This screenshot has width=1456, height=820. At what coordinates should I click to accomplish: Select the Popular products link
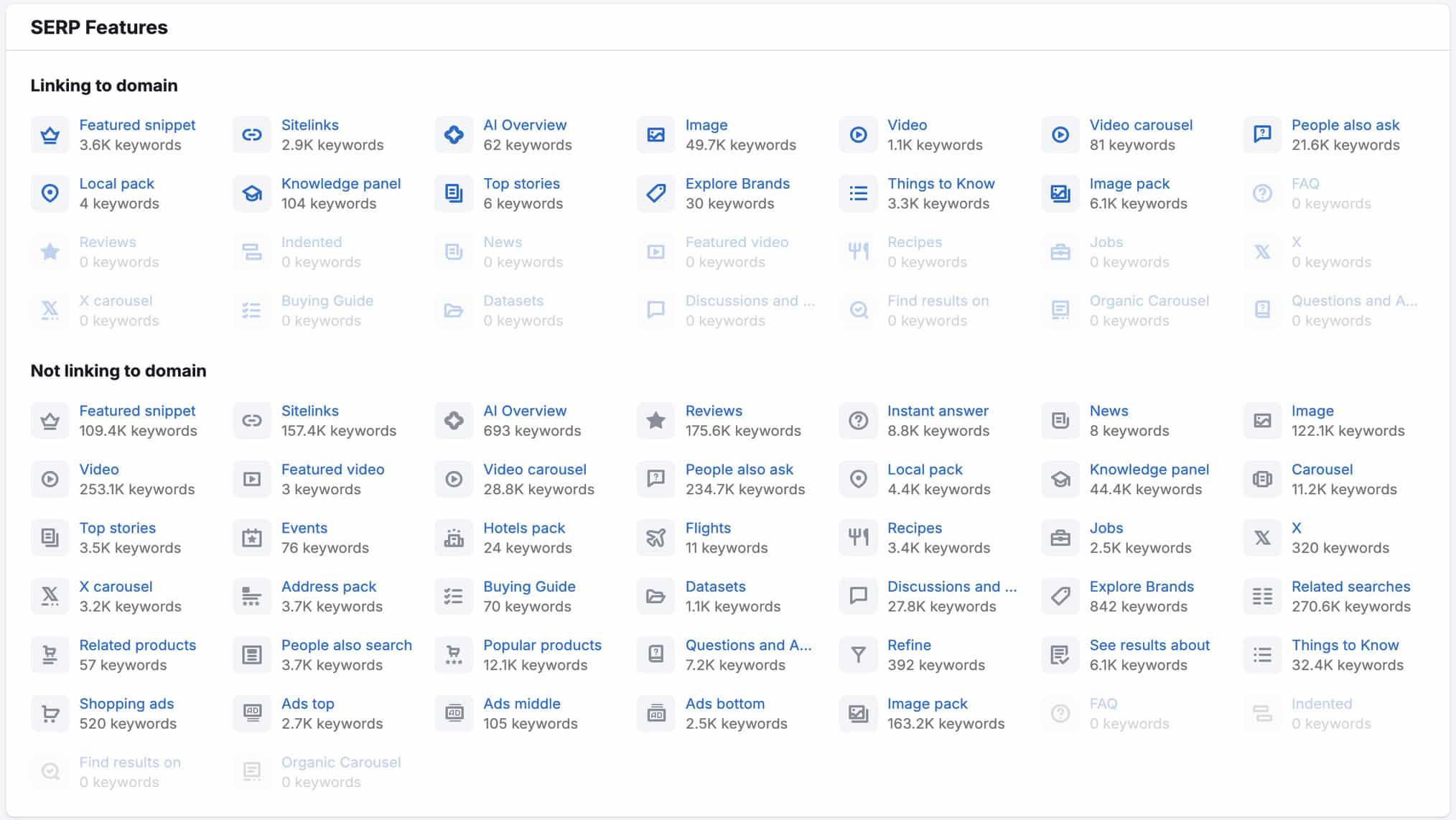click(542, 645)
